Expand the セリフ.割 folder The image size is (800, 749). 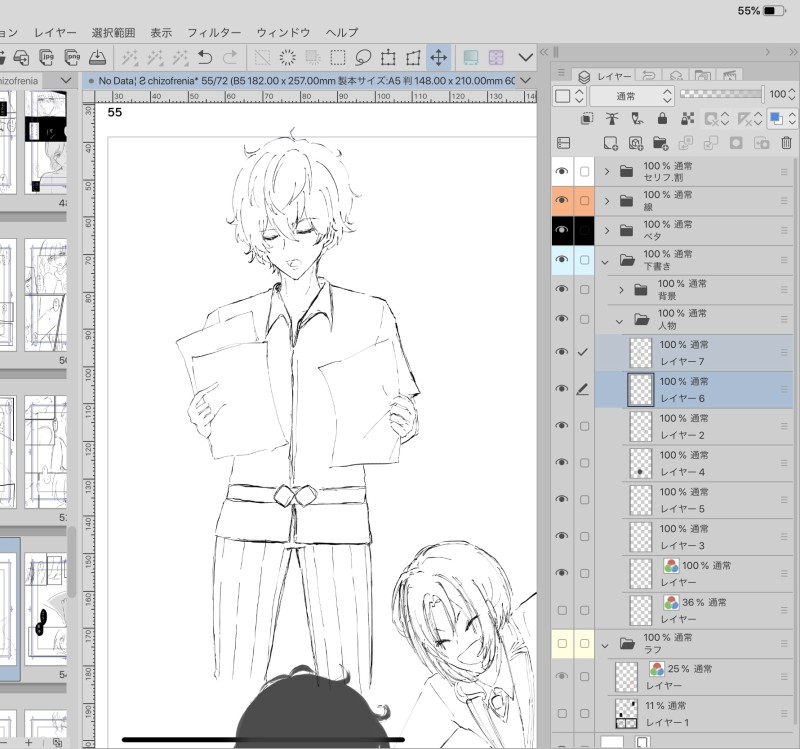(607, 171)
